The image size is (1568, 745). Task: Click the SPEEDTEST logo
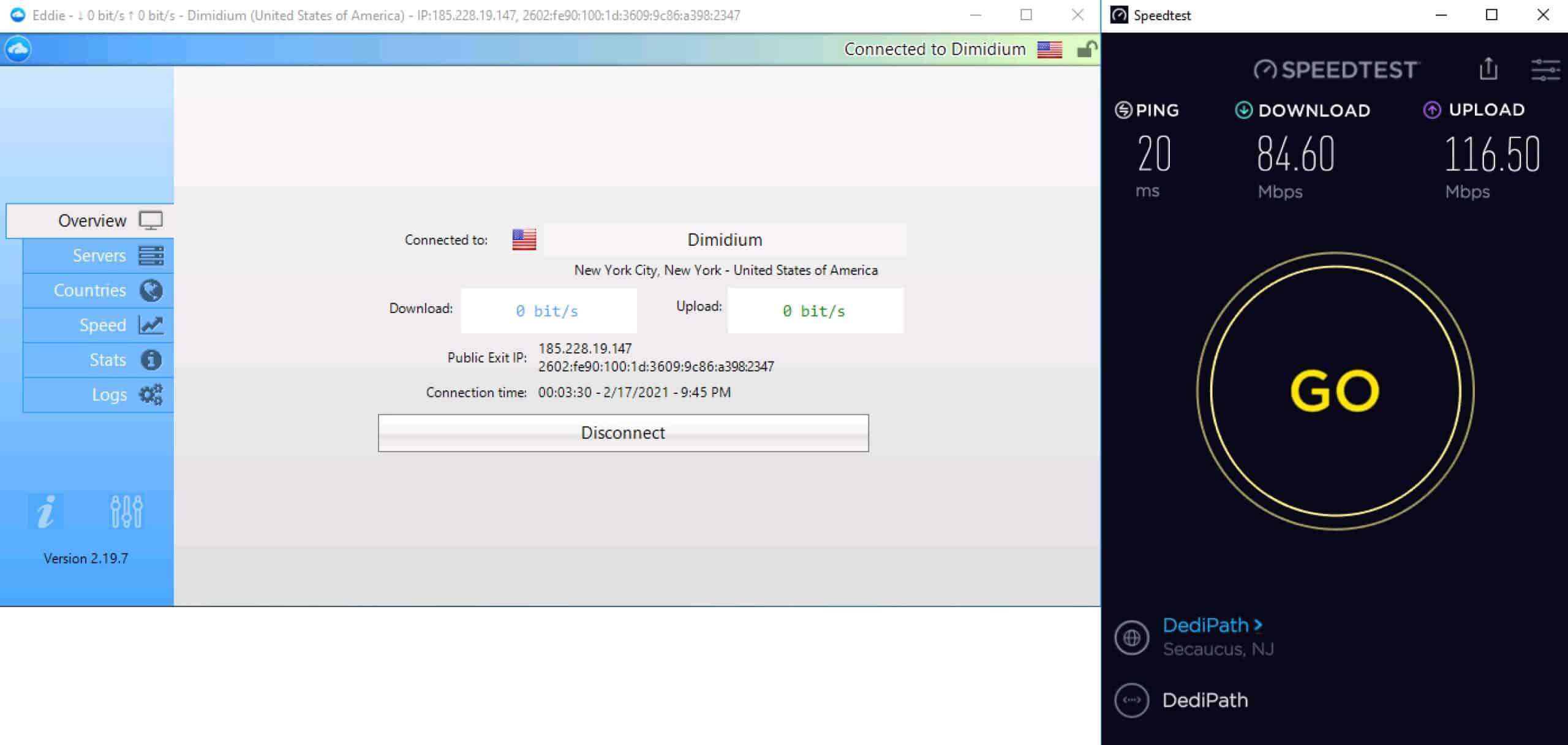coord(1336,70)
